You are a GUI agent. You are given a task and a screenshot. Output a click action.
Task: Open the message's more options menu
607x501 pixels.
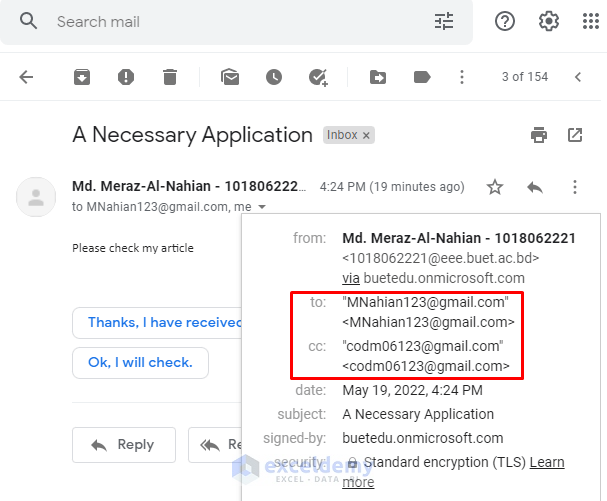575,187
